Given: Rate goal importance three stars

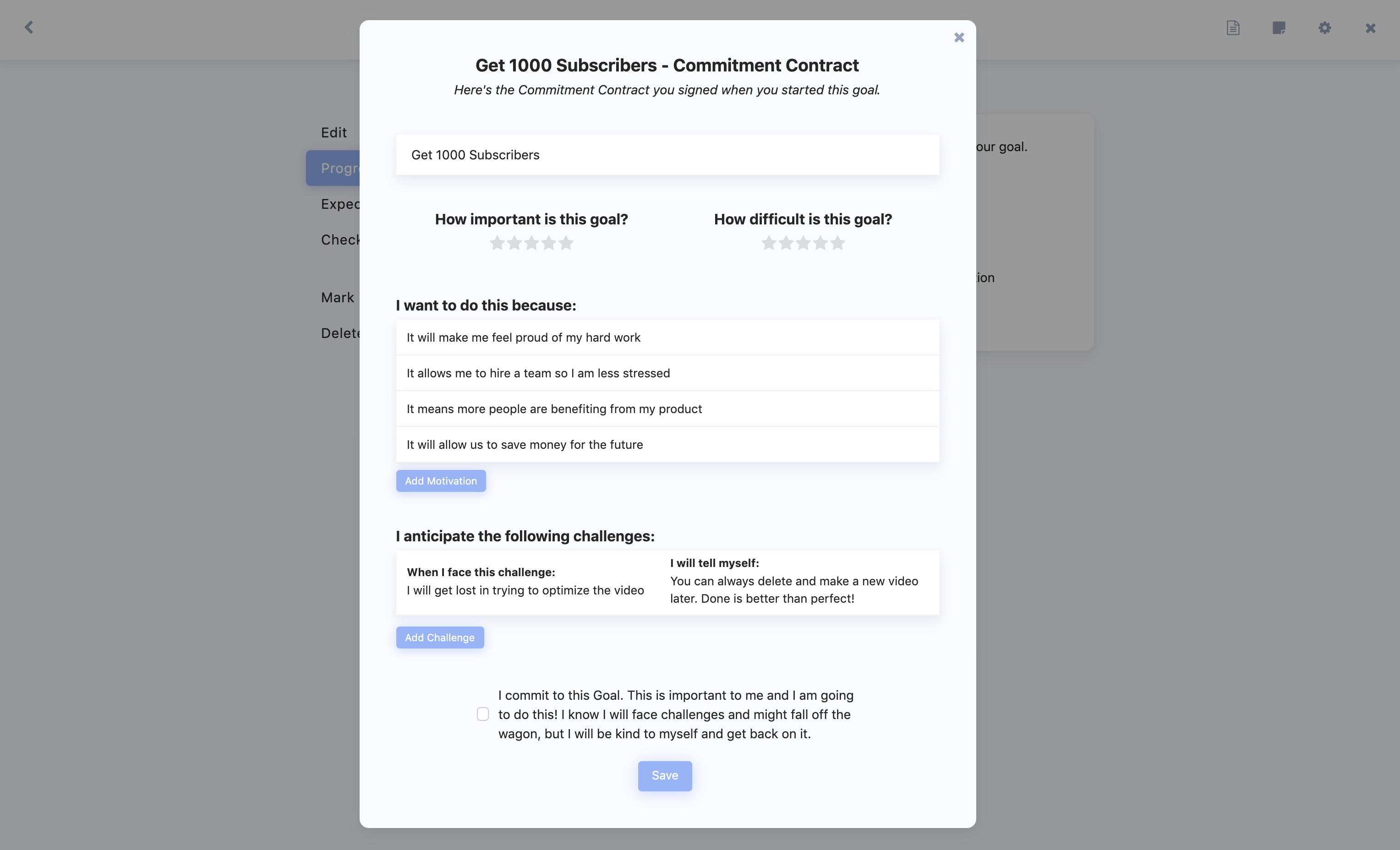Looking at the screenshot, I should 531,243.
